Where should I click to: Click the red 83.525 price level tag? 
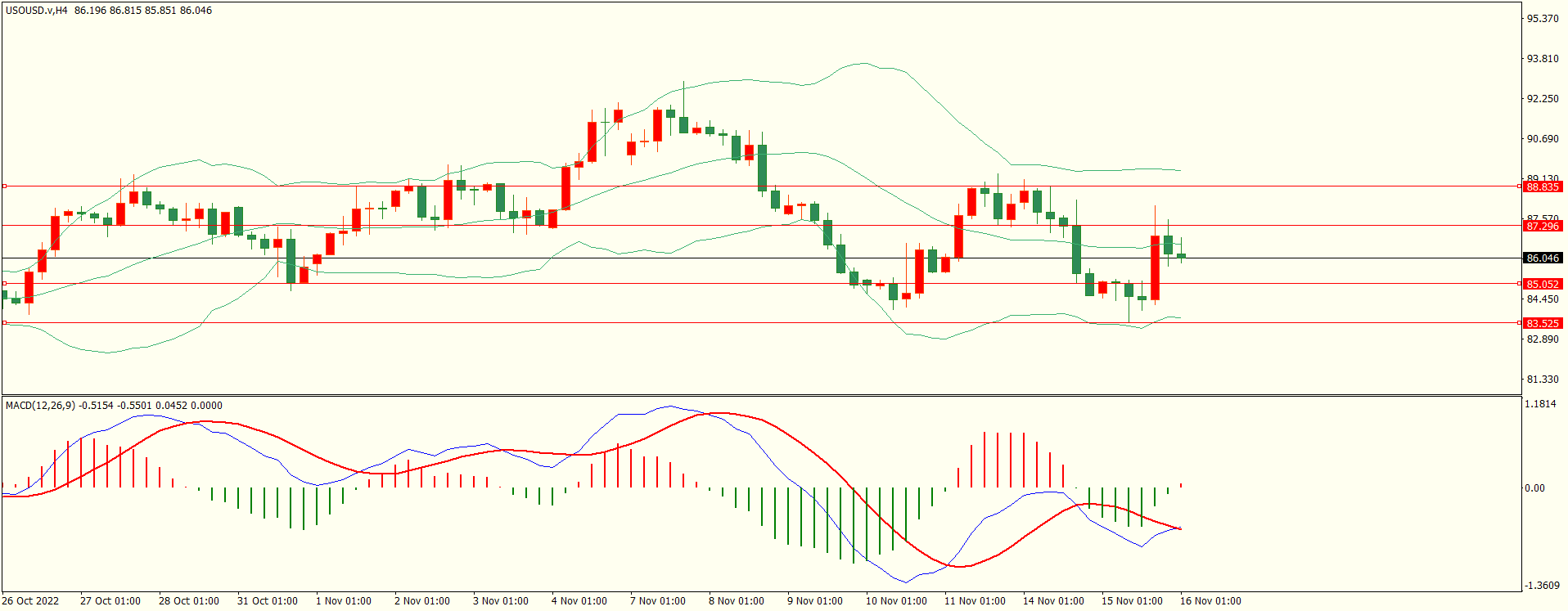pyautogui.click(x=1543, y=323)
